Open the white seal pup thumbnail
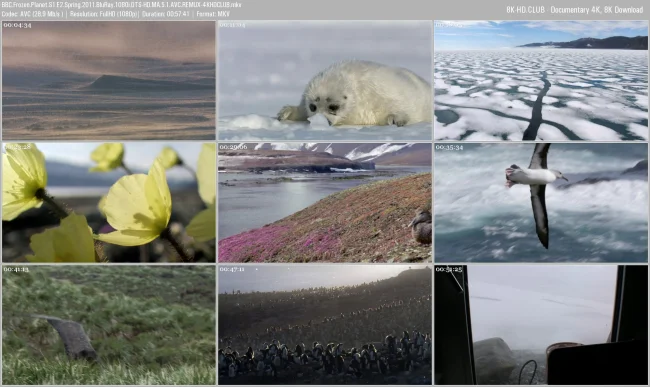The width and height of the screenshot is (650, 387). [325, 80]
